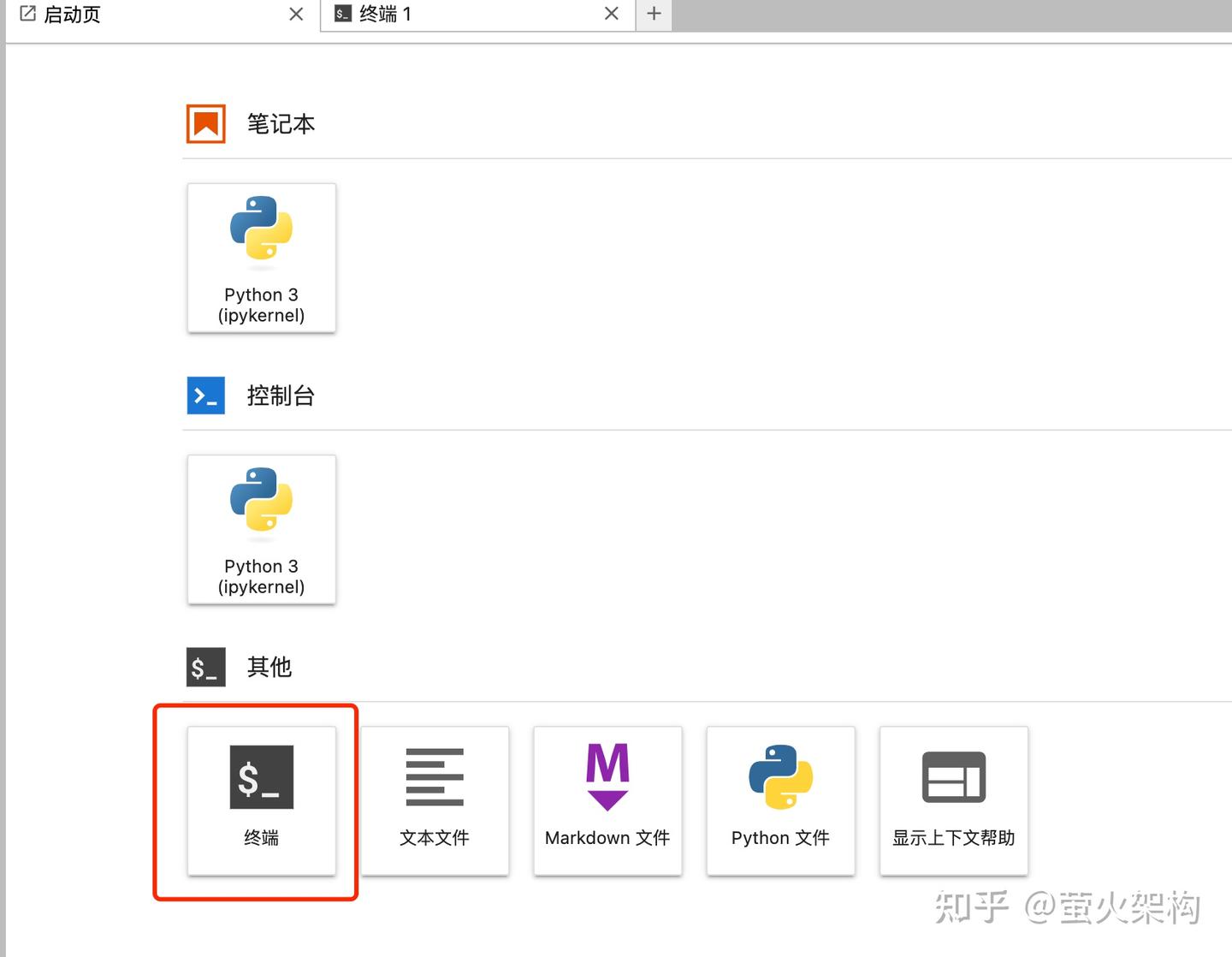The image size is (1232, 957).
Task: Create a 文本文件 (text file)
Action: (434, 800)
